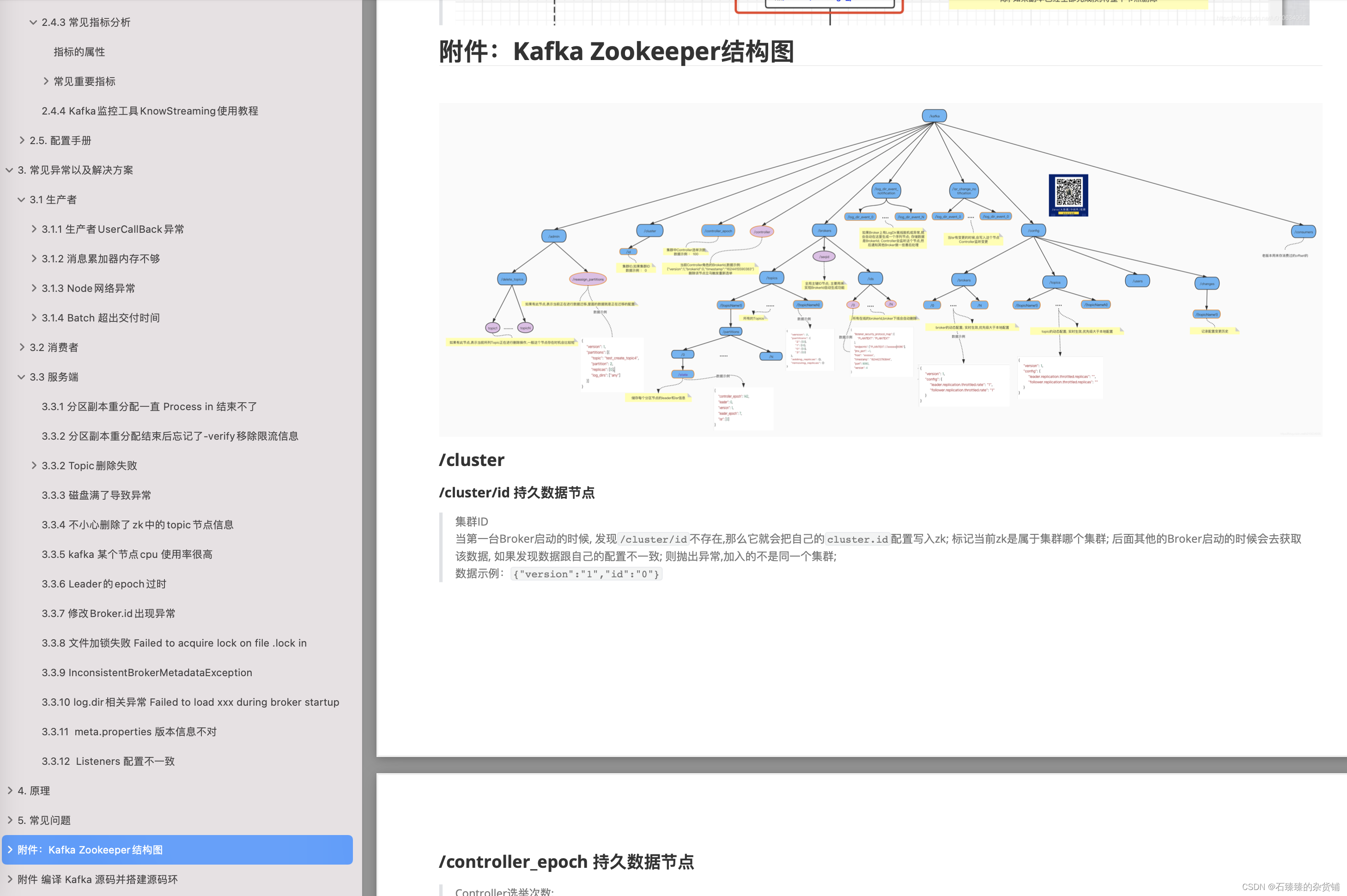Expand the 常见重要指标 outline item

46,81
